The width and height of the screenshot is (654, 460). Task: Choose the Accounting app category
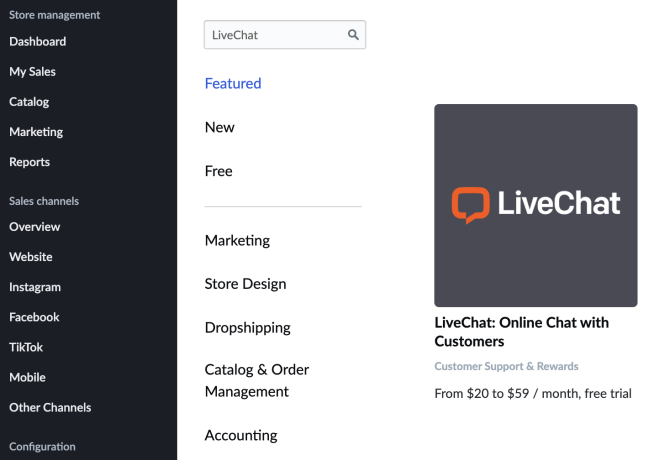pyautogui.click(x=241, y=435)
